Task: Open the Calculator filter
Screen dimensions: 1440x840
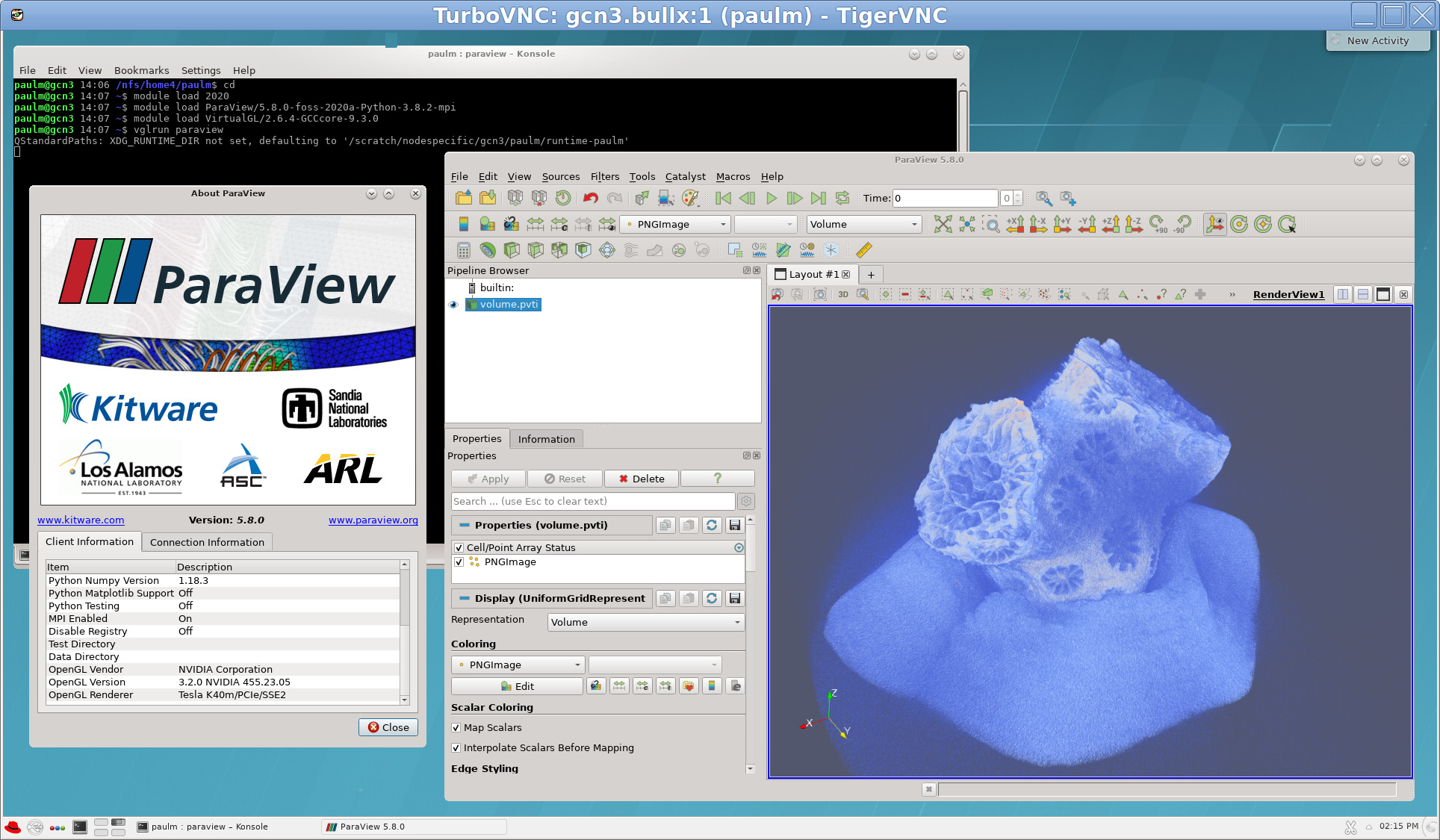Action: point(464,250)
